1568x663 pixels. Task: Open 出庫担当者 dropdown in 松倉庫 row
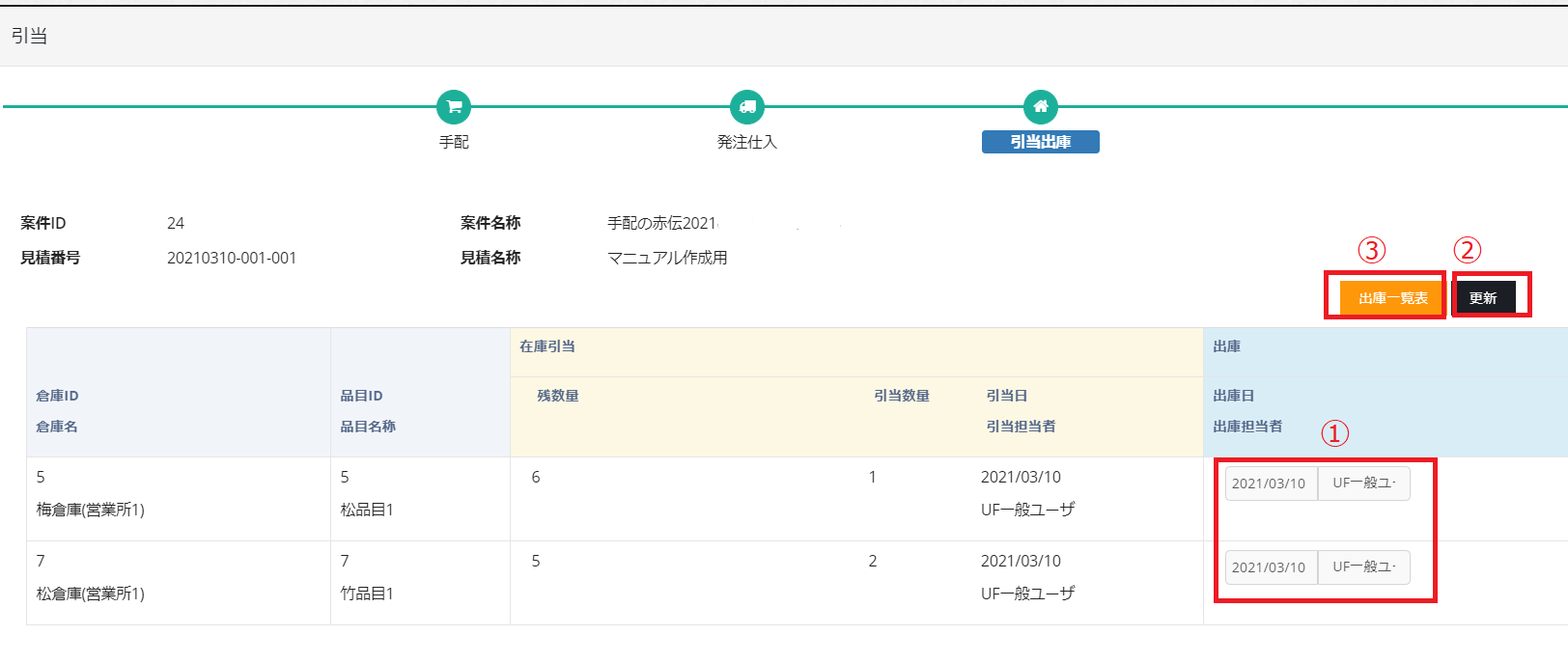click(x=1363, y=567)
